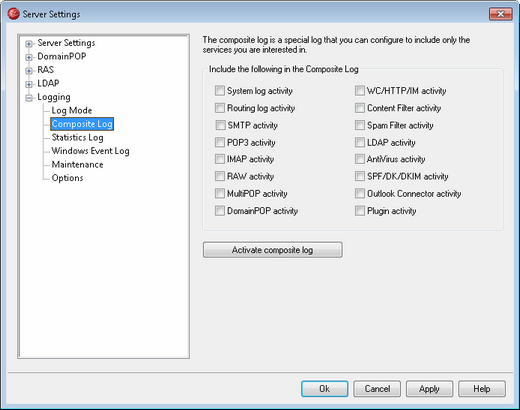
Task: Click the MDaemon app icon in title bar
Action: 13,14
